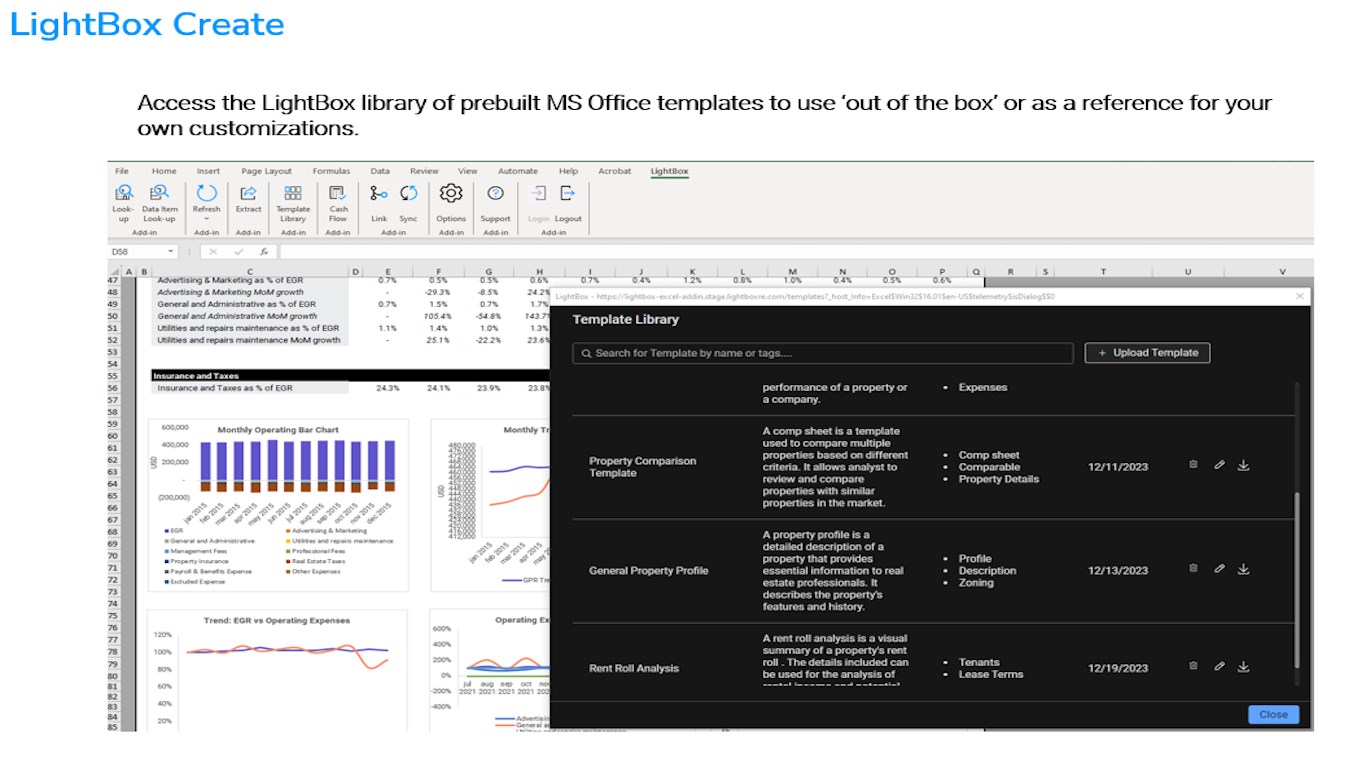This screenshot has width=1366, height=768.
Task: Open the File menu tab
Action: [122, 171]
